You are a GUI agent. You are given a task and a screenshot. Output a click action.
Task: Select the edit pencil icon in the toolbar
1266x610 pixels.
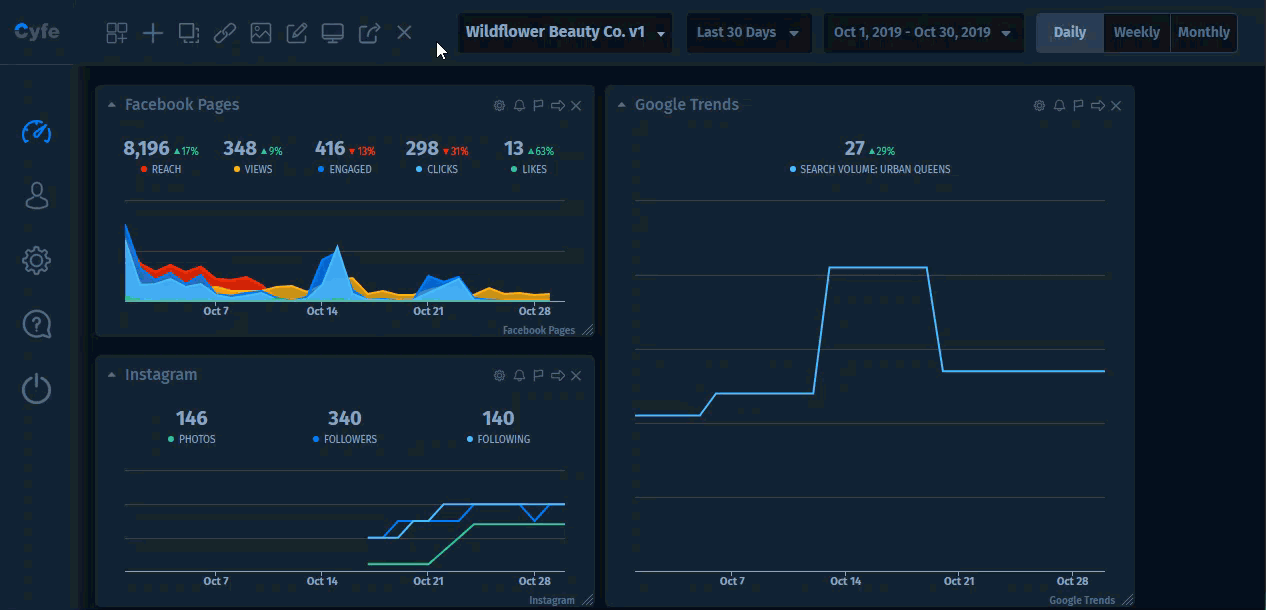[x=296, y=32]
